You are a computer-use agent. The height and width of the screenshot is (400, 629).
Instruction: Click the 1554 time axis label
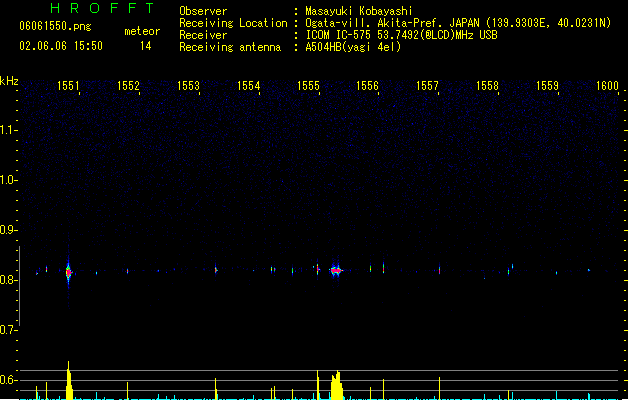pyautogui.click(x=248, y=86)
